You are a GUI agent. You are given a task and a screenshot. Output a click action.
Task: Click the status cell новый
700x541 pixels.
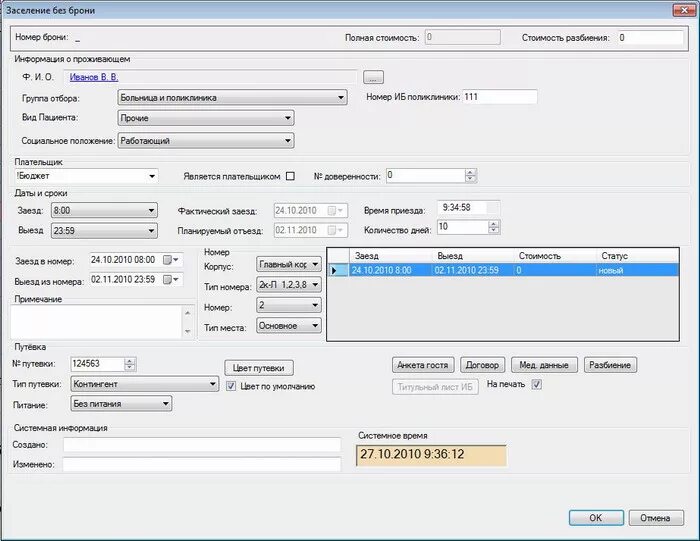638,270
